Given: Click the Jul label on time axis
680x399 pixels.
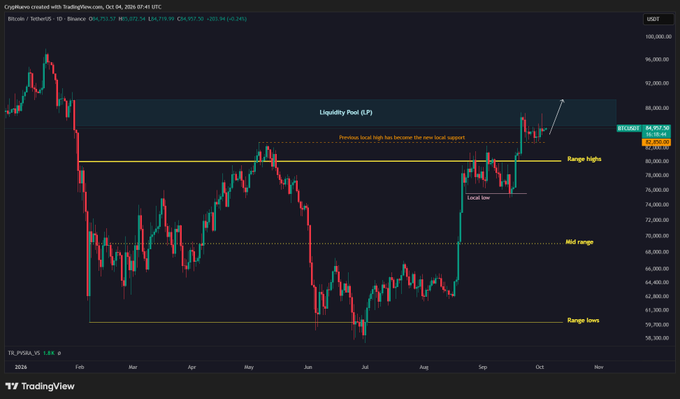Looking at the screenshot, I should point(365,367).
